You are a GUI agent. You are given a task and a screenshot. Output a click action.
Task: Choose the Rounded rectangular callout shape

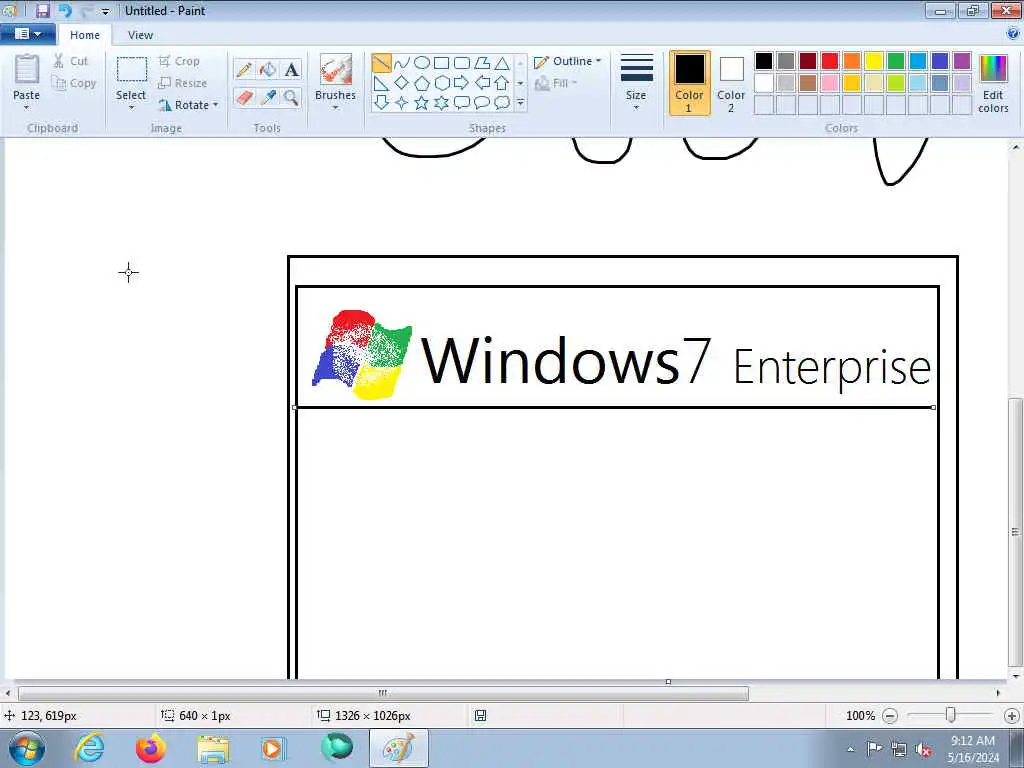tap(462, 103)
